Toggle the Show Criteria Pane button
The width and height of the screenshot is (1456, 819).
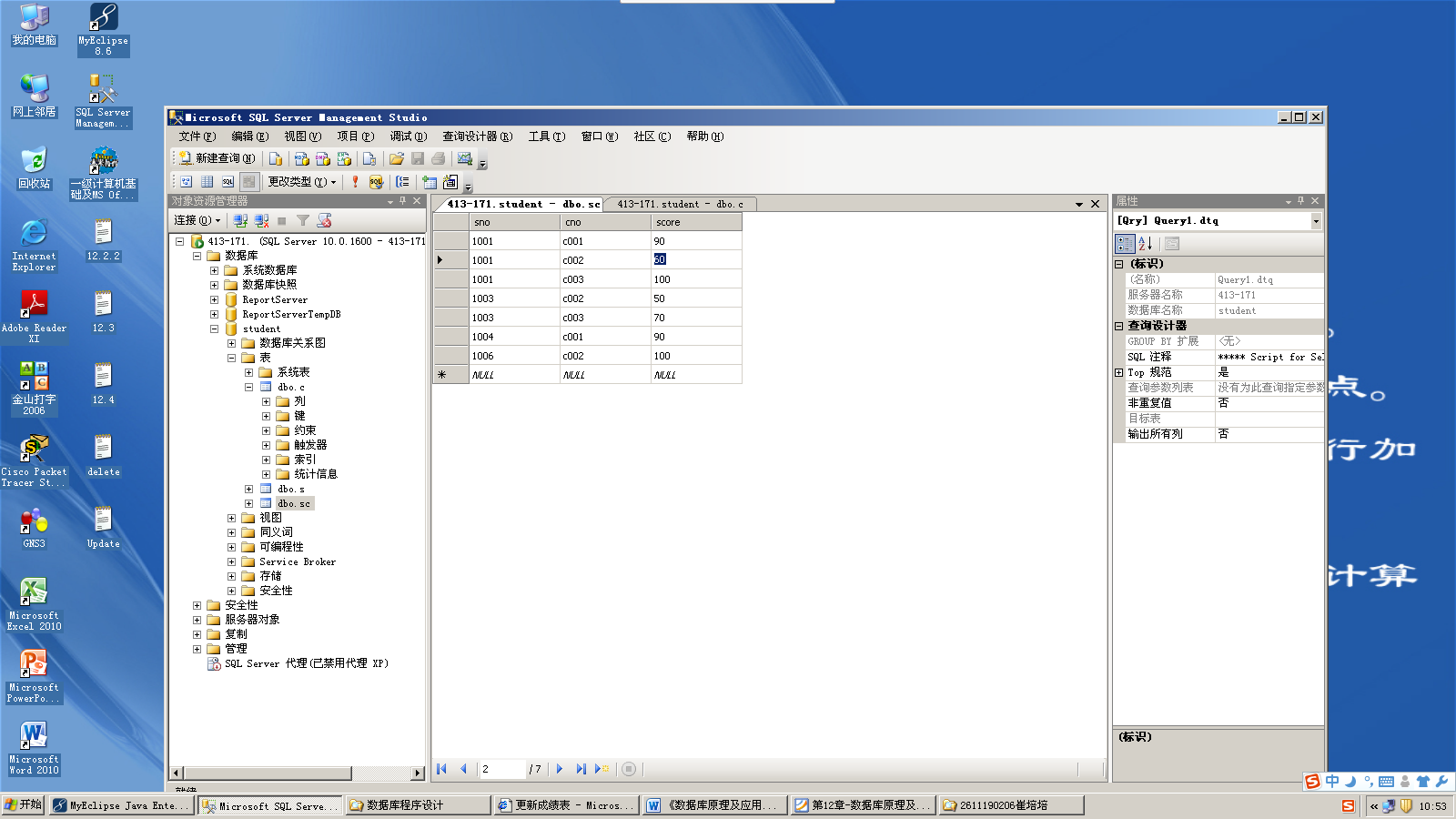pyautogui.click(x=207, y=182)
